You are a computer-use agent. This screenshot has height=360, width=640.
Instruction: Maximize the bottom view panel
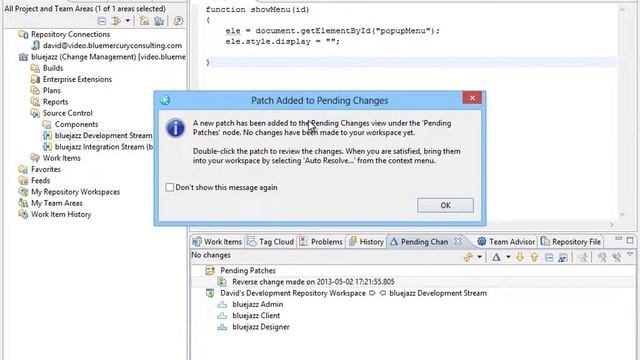630,240
